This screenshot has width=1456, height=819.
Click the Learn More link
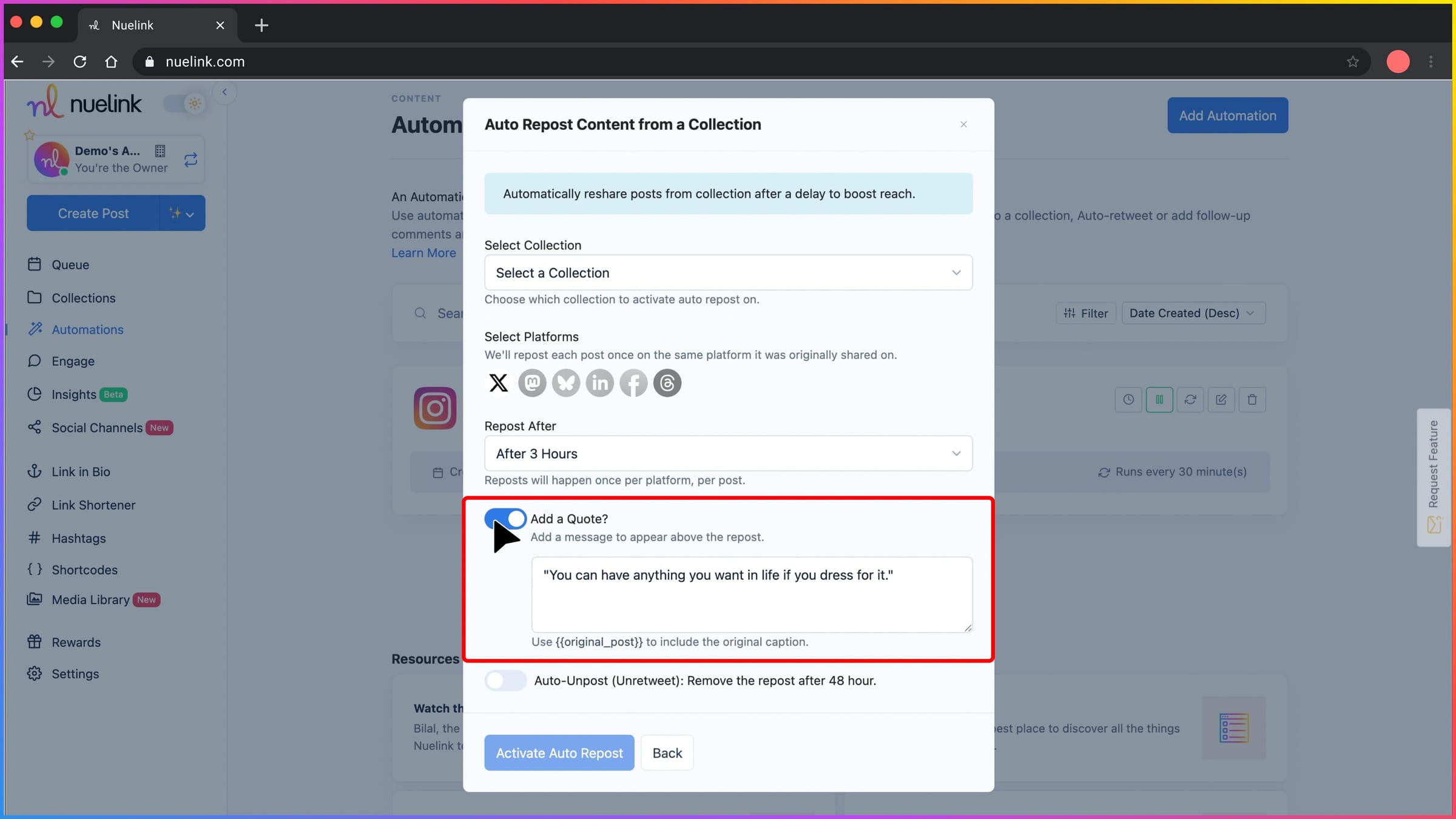(x=423, y=252)
